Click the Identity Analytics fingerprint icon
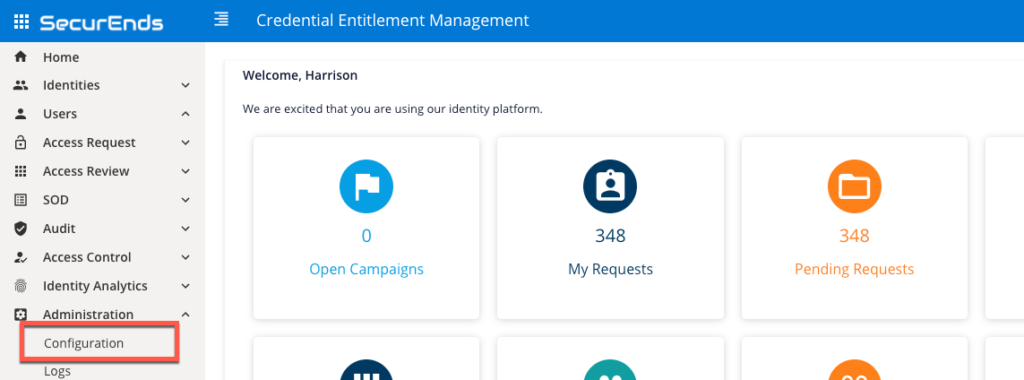The height and width of the screenshot is (380, 1024). click(x=21, y=286)
